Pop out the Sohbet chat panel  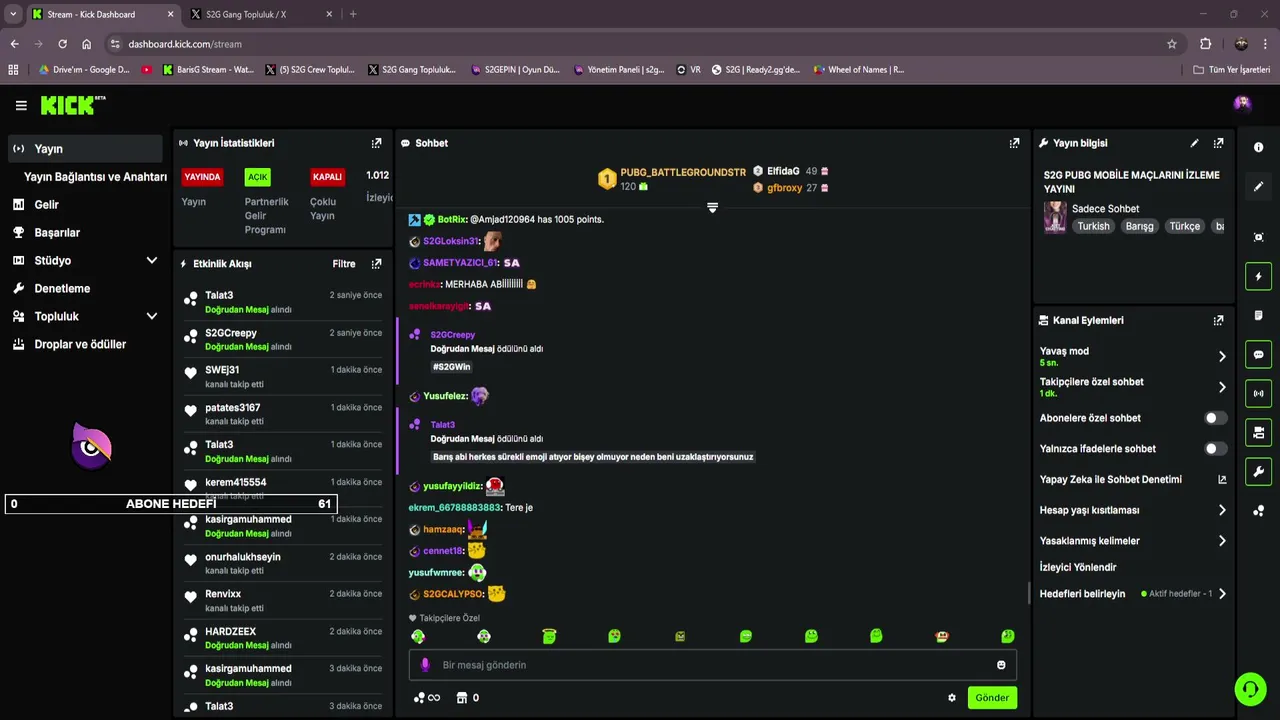pos(1014,143)
